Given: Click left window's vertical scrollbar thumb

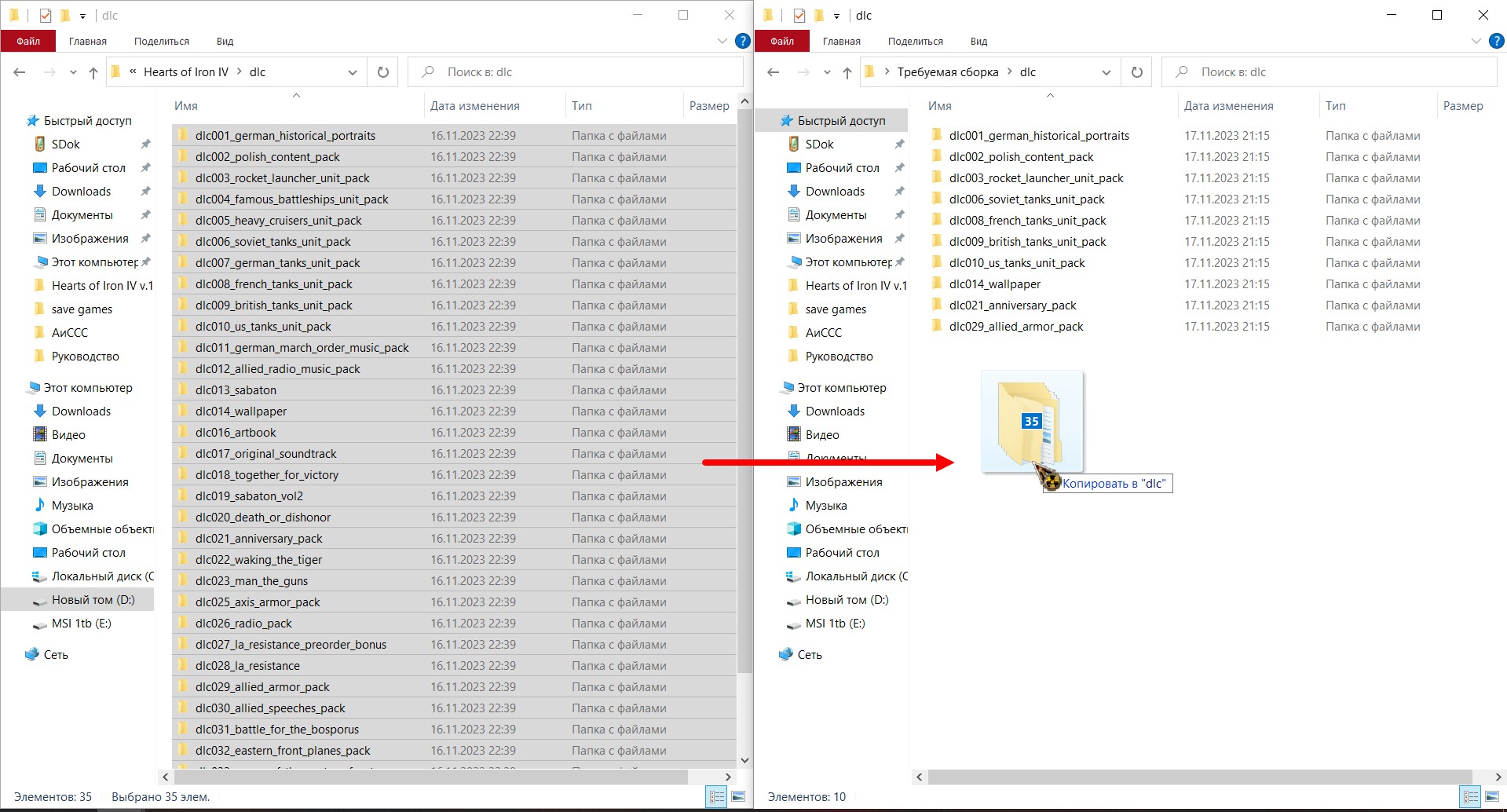Looking at the screenshot, I should point(744,391).
